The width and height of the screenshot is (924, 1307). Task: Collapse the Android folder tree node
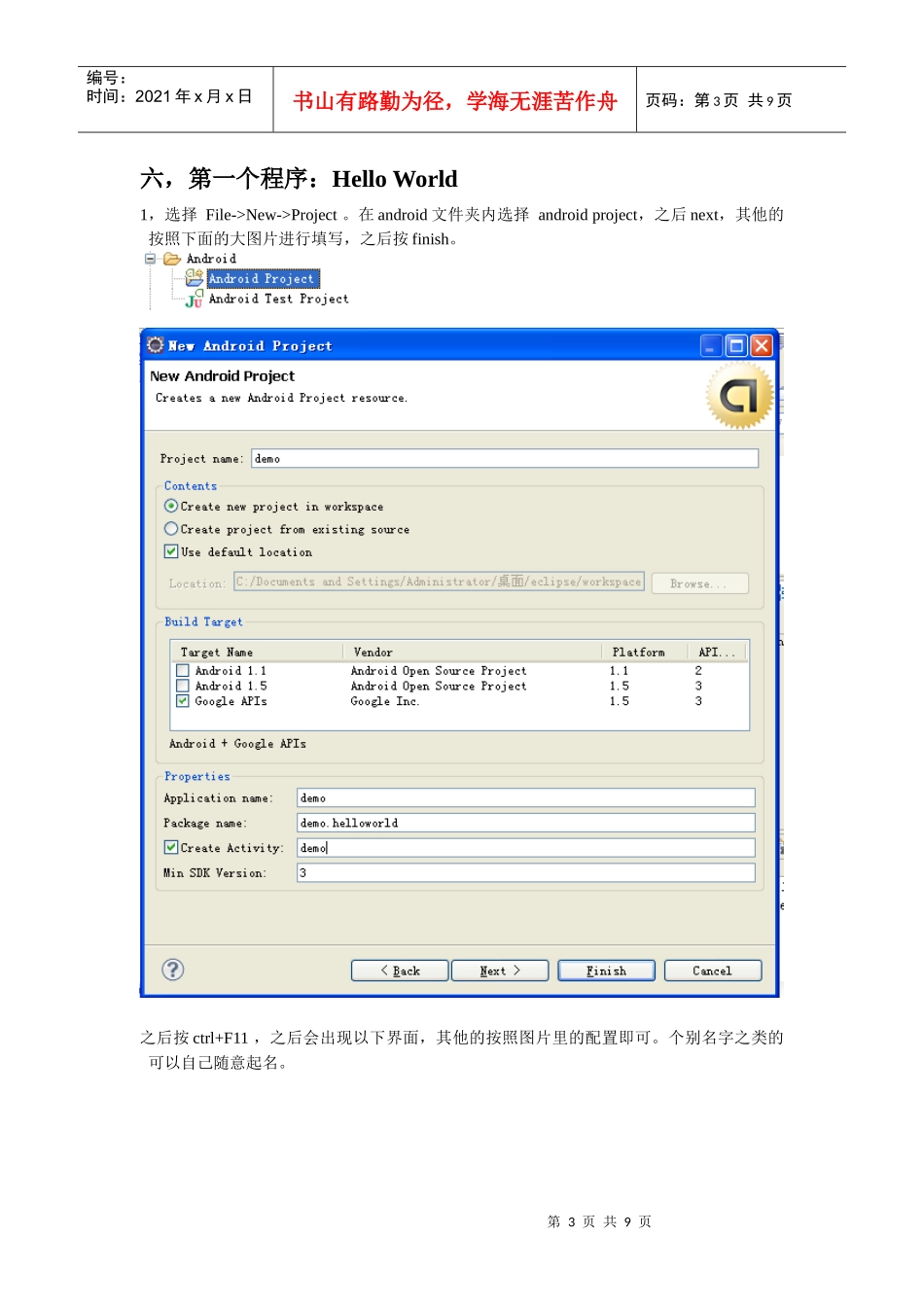pyautogui.click(x=150, y=259)
